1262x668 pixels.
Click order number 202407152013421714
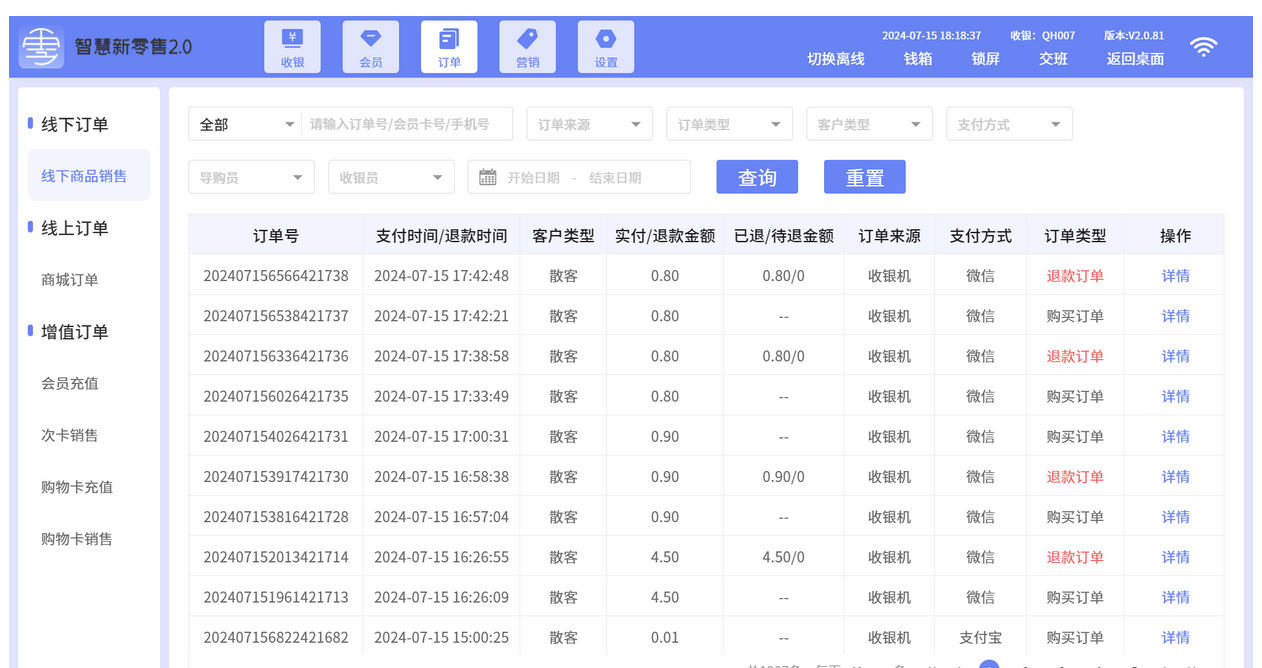pyautogui.click(x=276, y=557)
